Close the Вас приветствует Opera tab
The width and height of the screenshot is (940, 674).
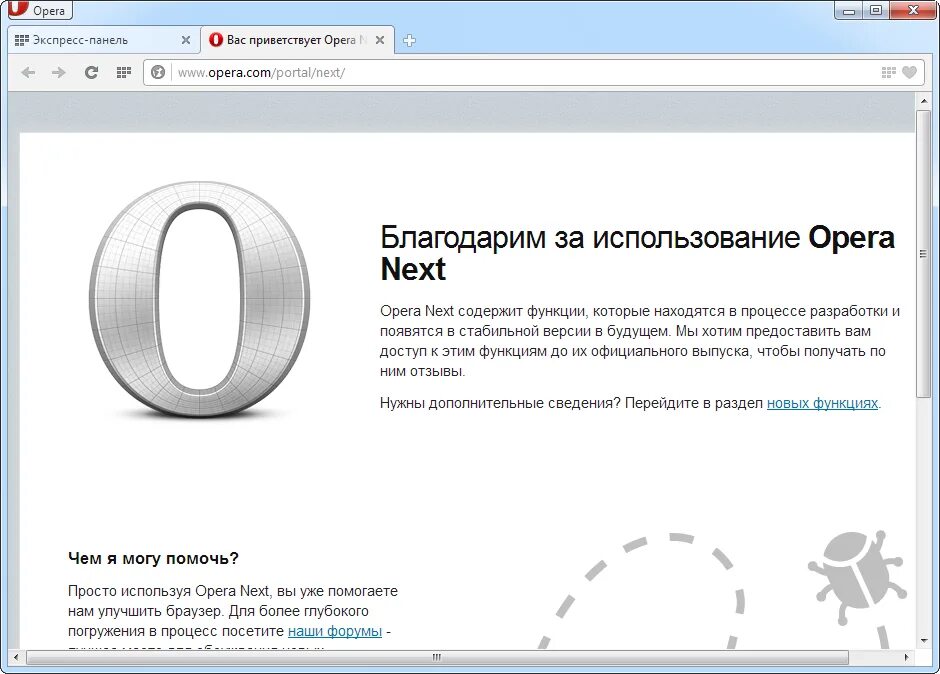[x=380, y=40]
